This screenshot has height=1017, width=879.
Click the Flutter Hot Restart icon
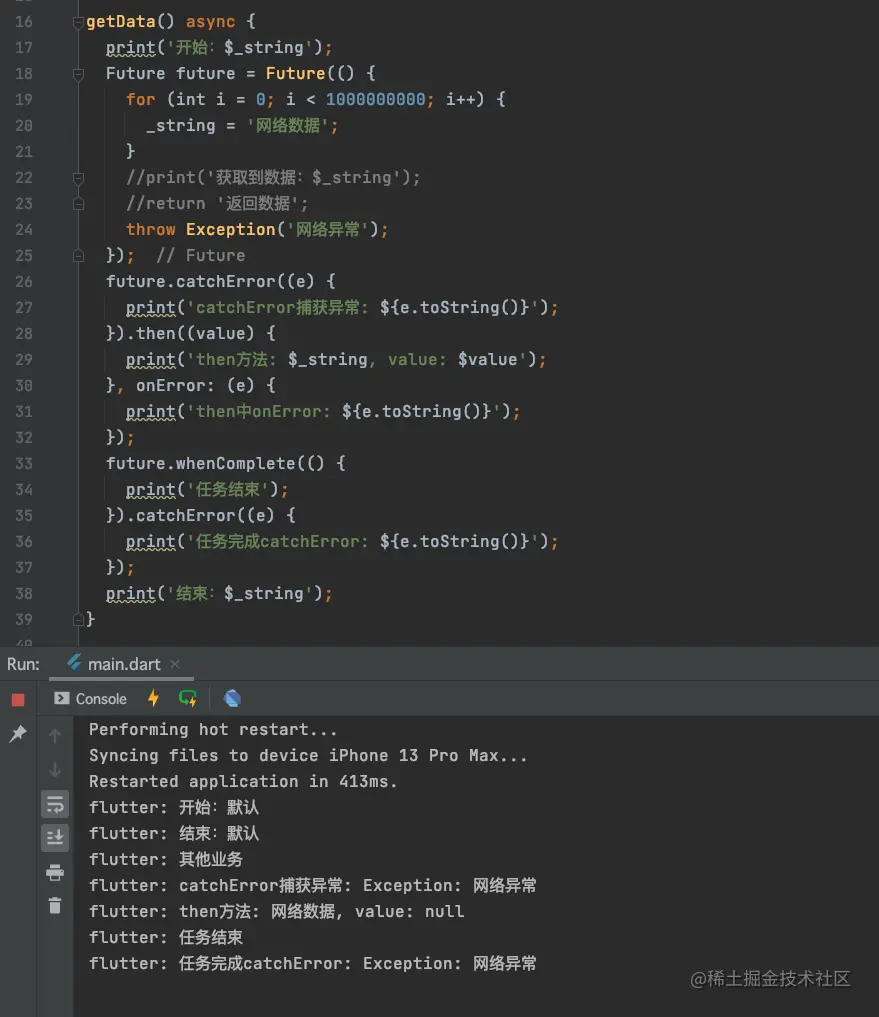[188, 698]
